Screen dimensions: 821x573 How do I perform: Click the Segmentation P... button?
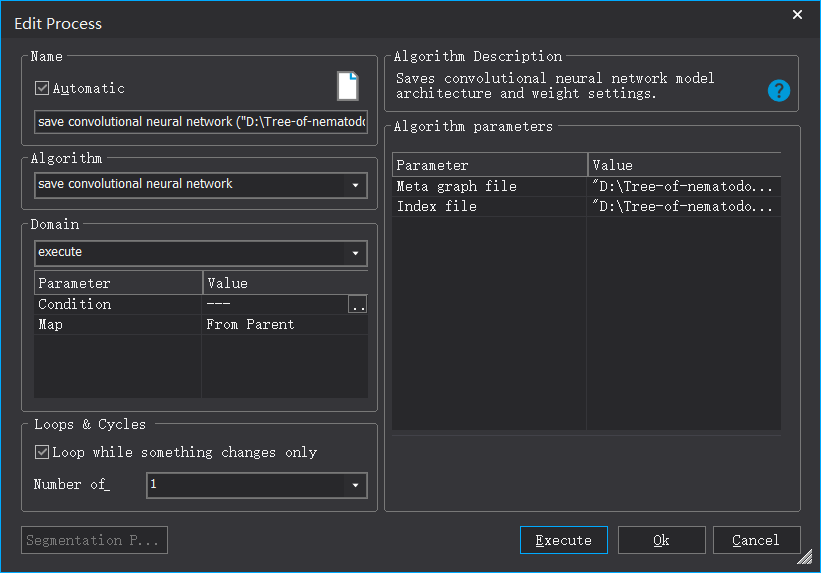(95, 540)
